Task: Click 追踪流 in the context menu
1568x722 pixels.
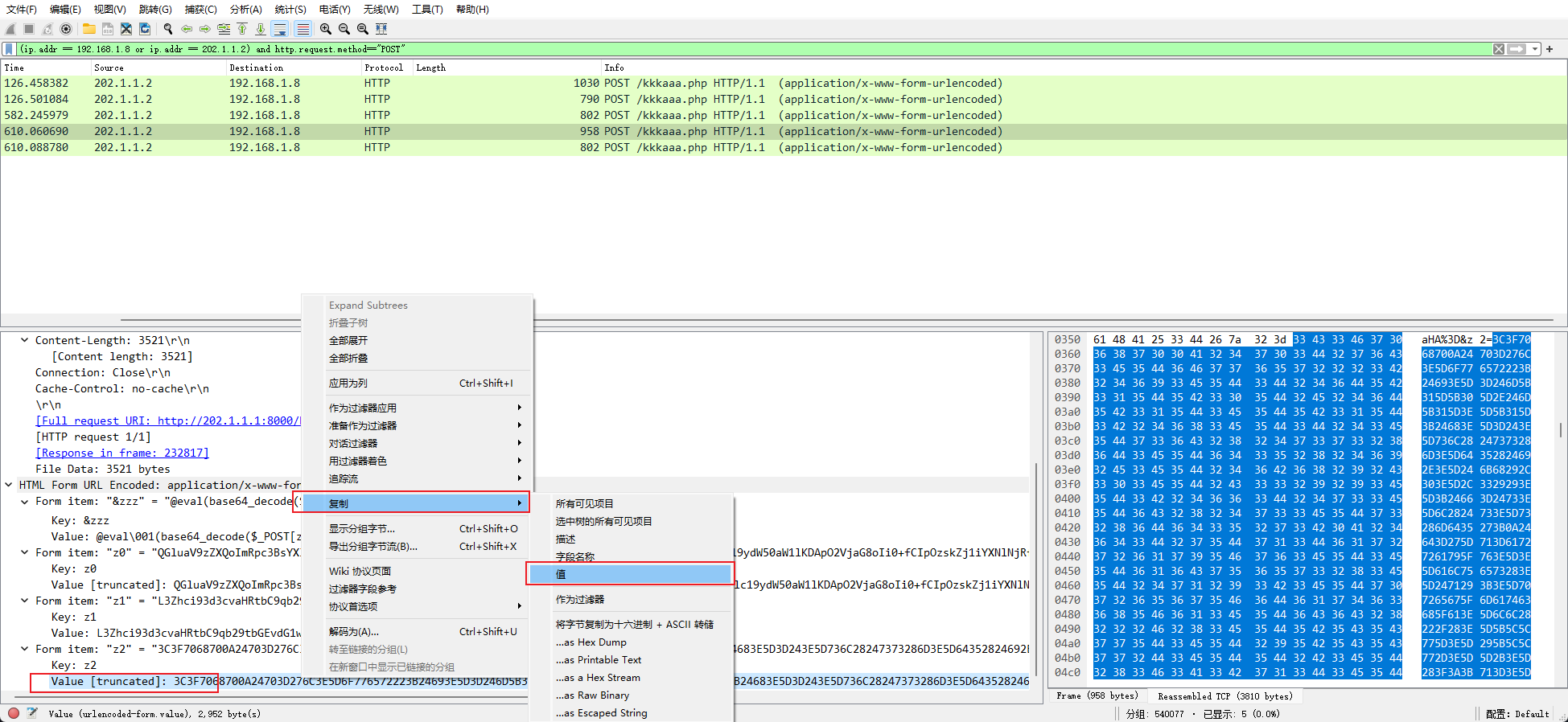Action: pos(417,478)
